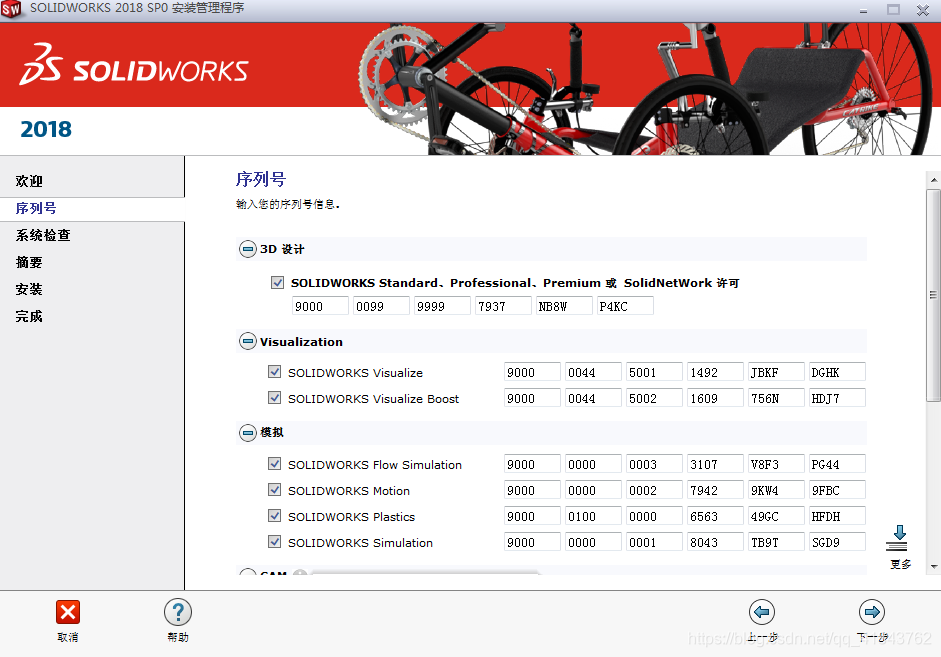Click Motion serial field 9KW4
Viewport: 941px width, 657px height.
(777, 490)
